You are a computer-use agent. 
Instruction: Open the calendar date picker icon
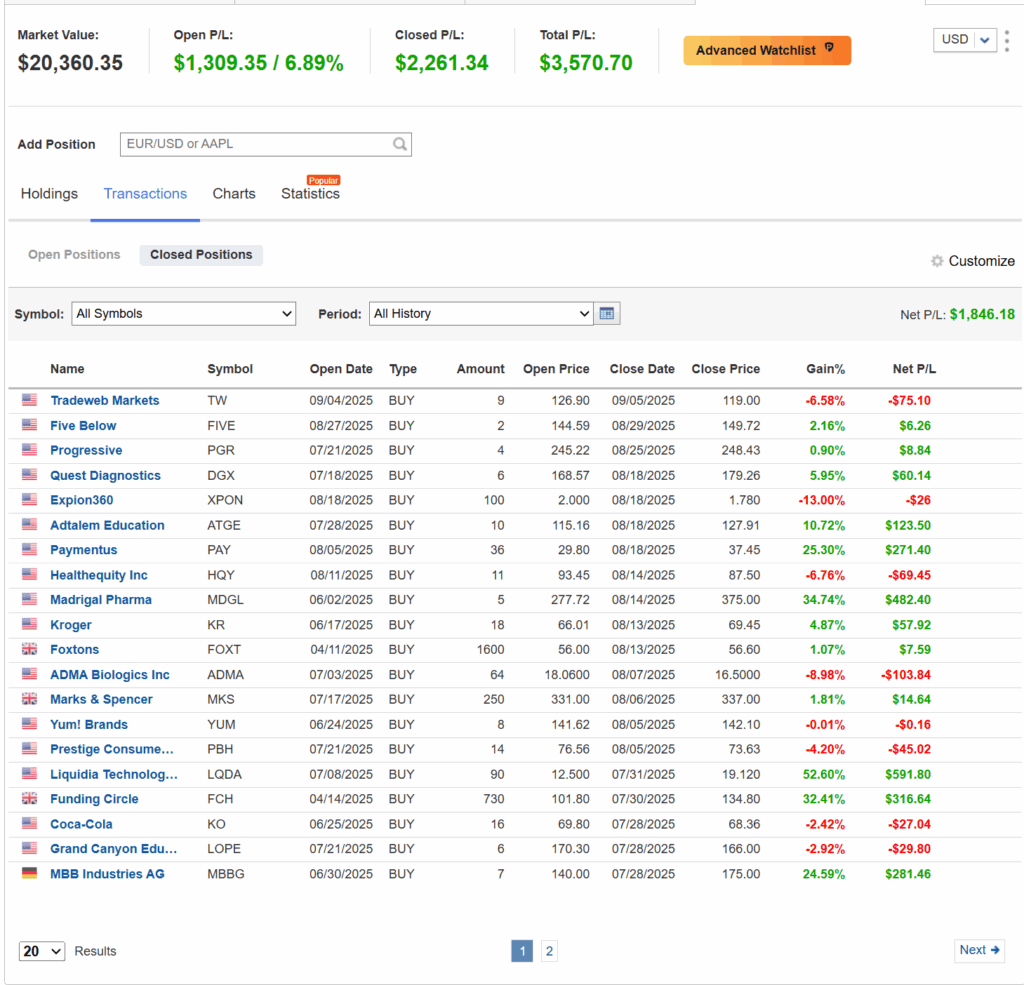[607, 314]
